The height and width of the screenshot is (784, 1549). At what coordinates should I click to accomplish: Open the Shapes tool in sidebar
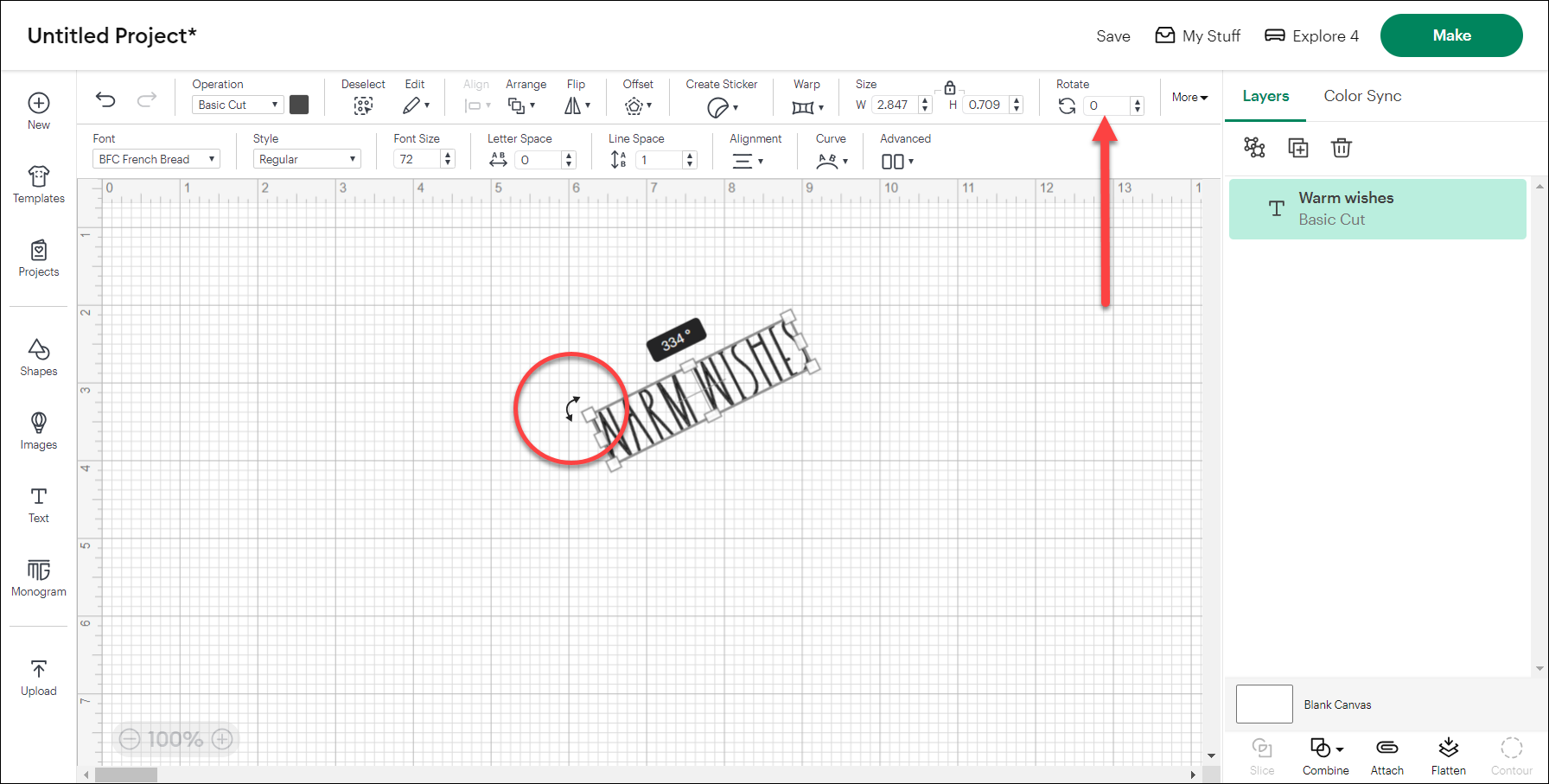coord(39,357)
